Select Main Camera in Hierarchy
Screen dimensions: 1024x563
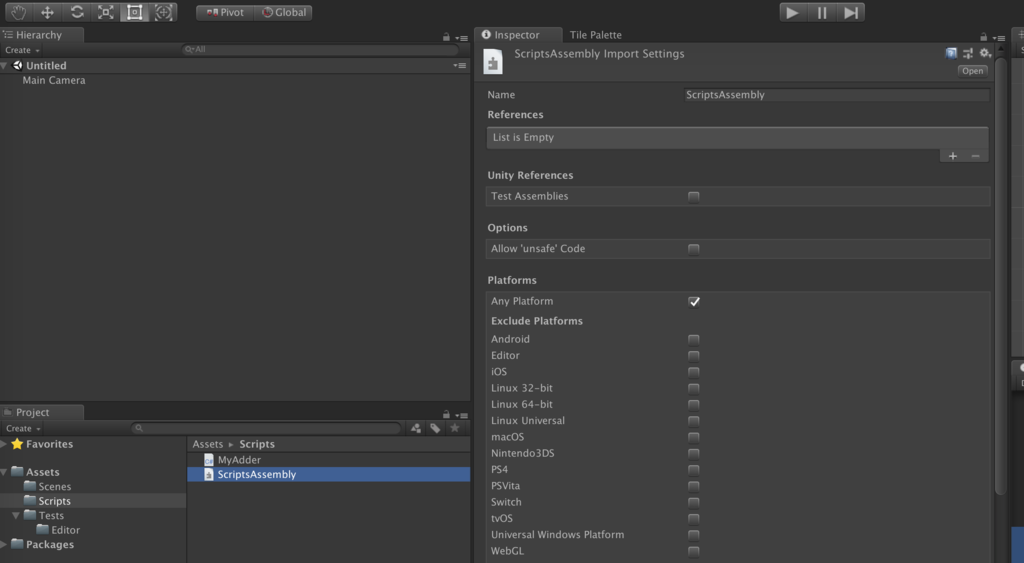pos(54,80)
